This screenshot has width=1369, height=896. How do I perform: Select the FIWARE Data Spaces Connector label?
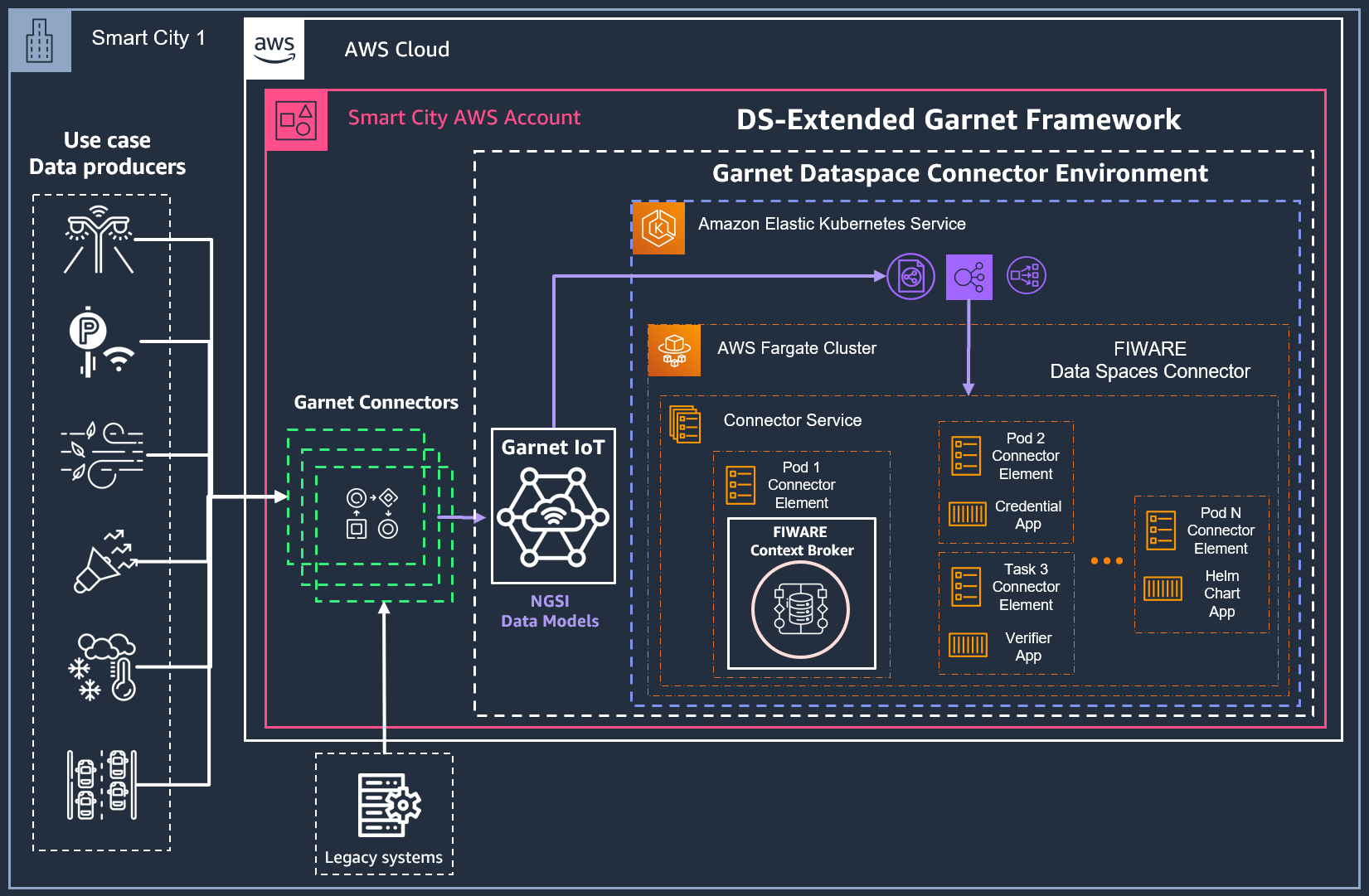pyautogui.click(x=1150, y=360)
